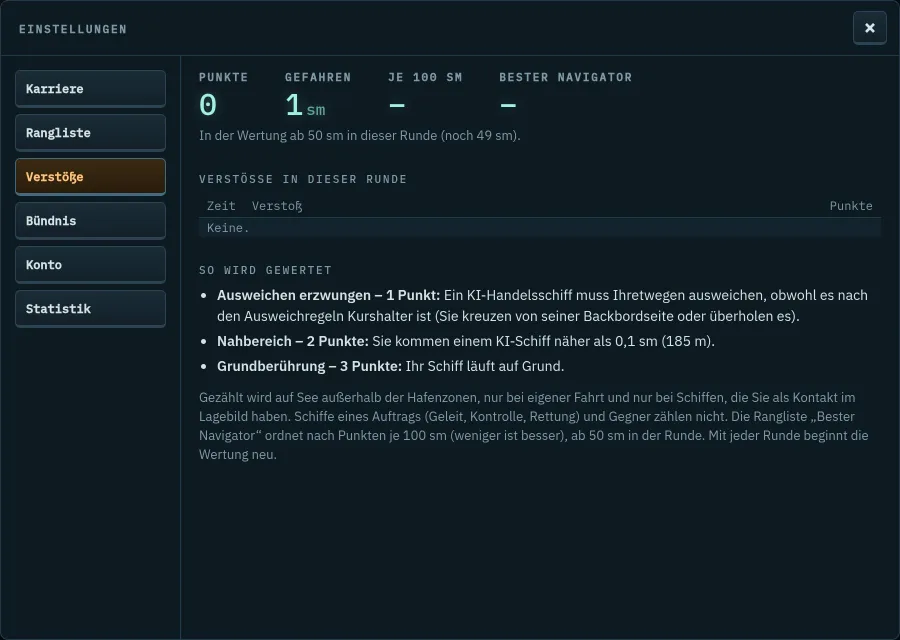Click the 'Verstöße in dieser Runde' heading
900x640 pixels.
(303, 179)
